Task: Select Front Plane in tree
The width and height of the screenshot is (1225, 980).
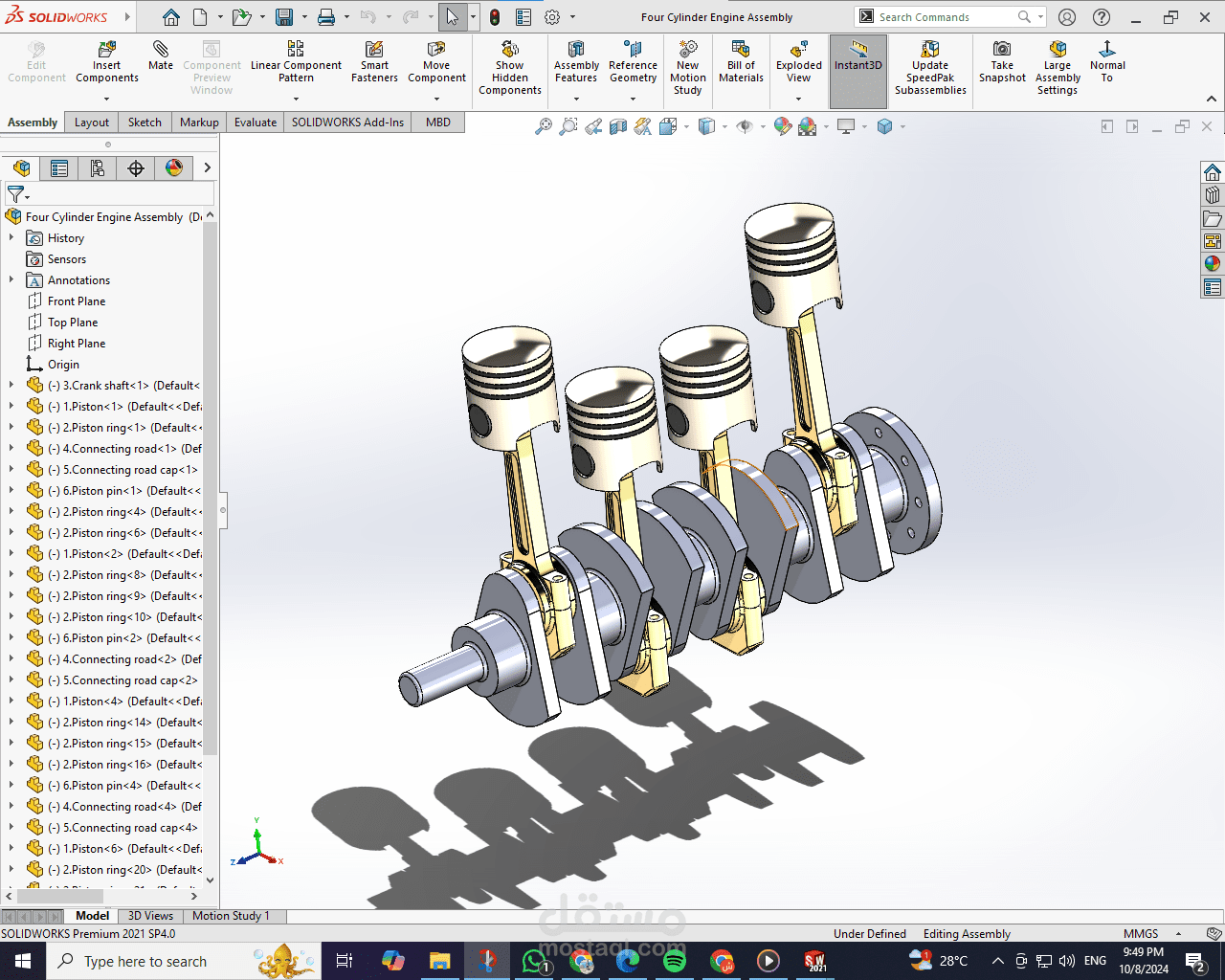Action: (77, 301)
